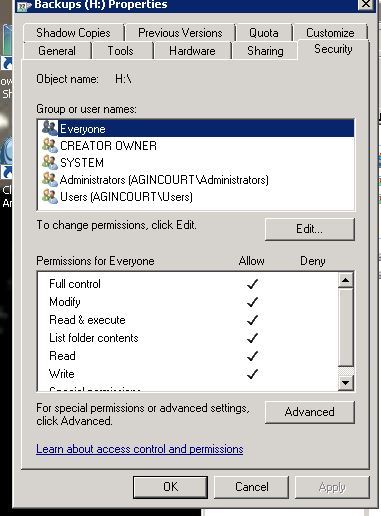Switch to Previous Versions tab
Viewport: 381px width, 516px height.
tap(180, 33)
